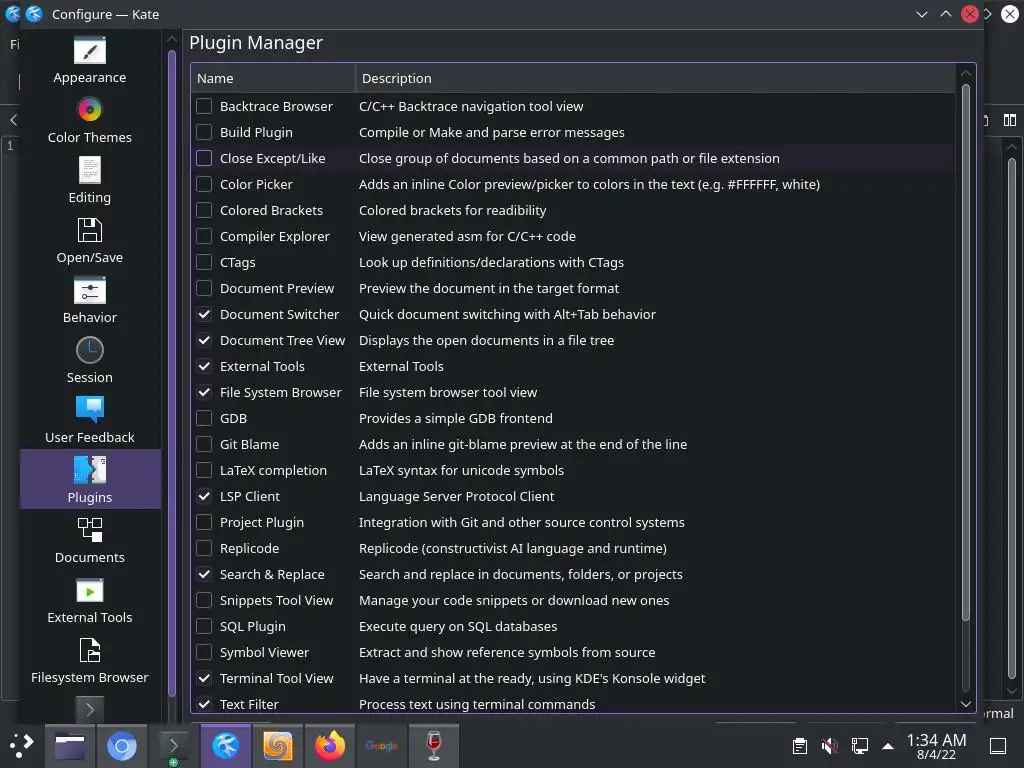
Task: Select the Project Plugin row
Action: click(x=573, y=522)
